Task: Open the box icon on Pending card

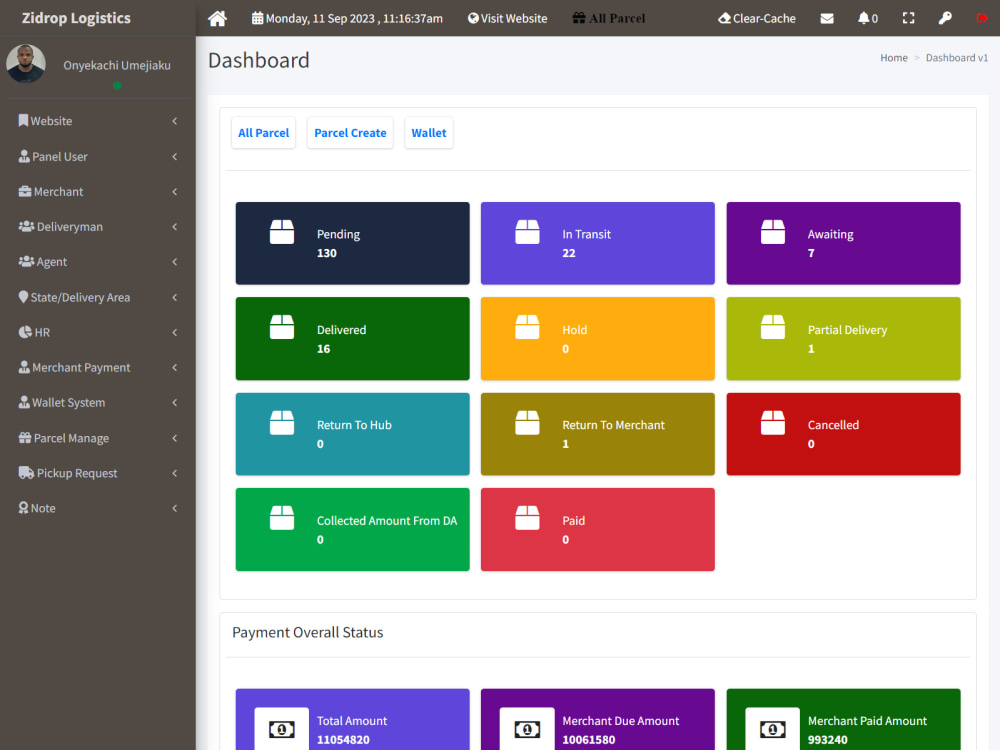Action: (282, 232)
